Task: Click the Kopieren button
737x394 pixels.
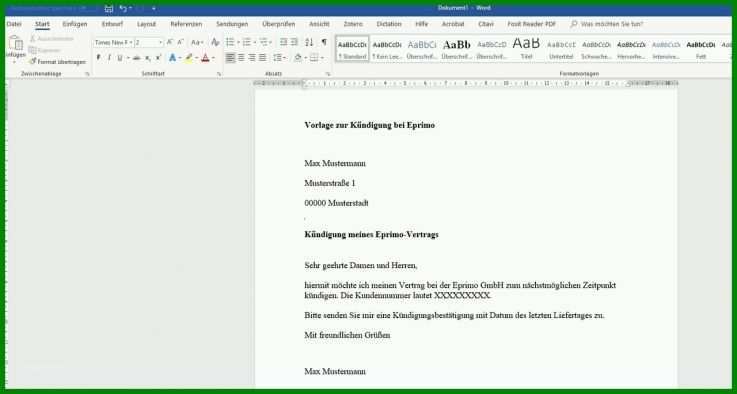Action: 45,50
